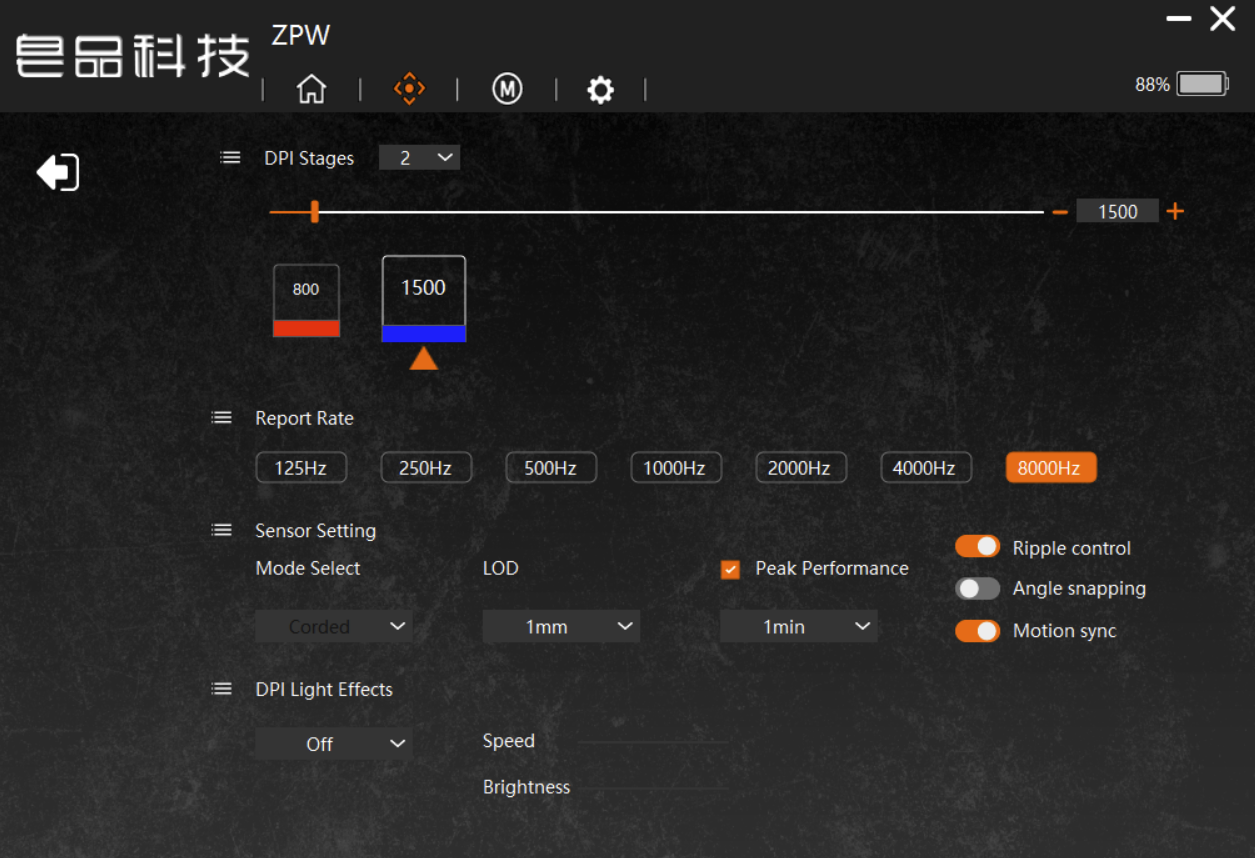Disable the Ripple control toggle

point(977,546)
